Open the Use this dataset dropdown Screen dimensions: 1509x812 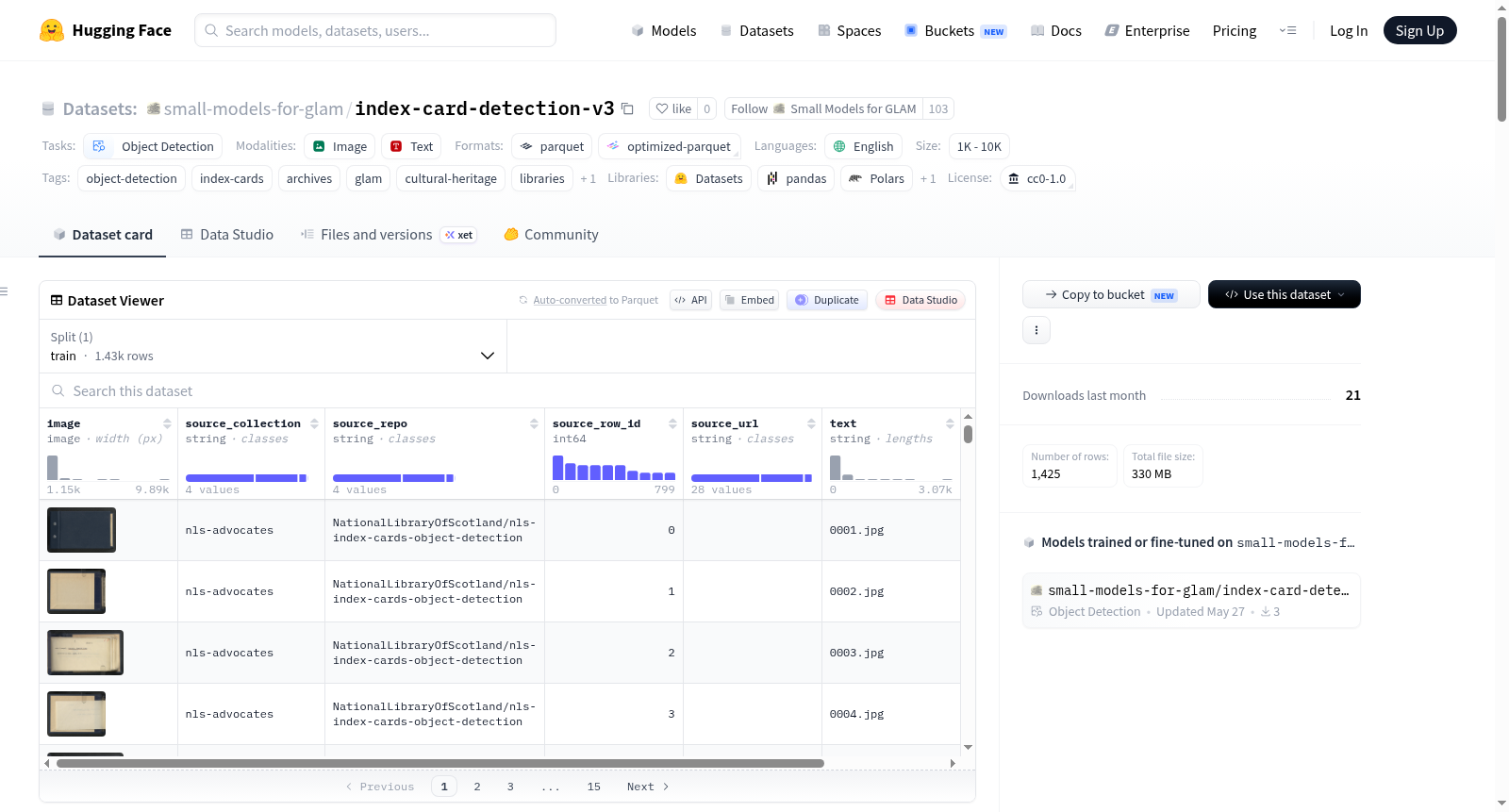point(1285,294)
